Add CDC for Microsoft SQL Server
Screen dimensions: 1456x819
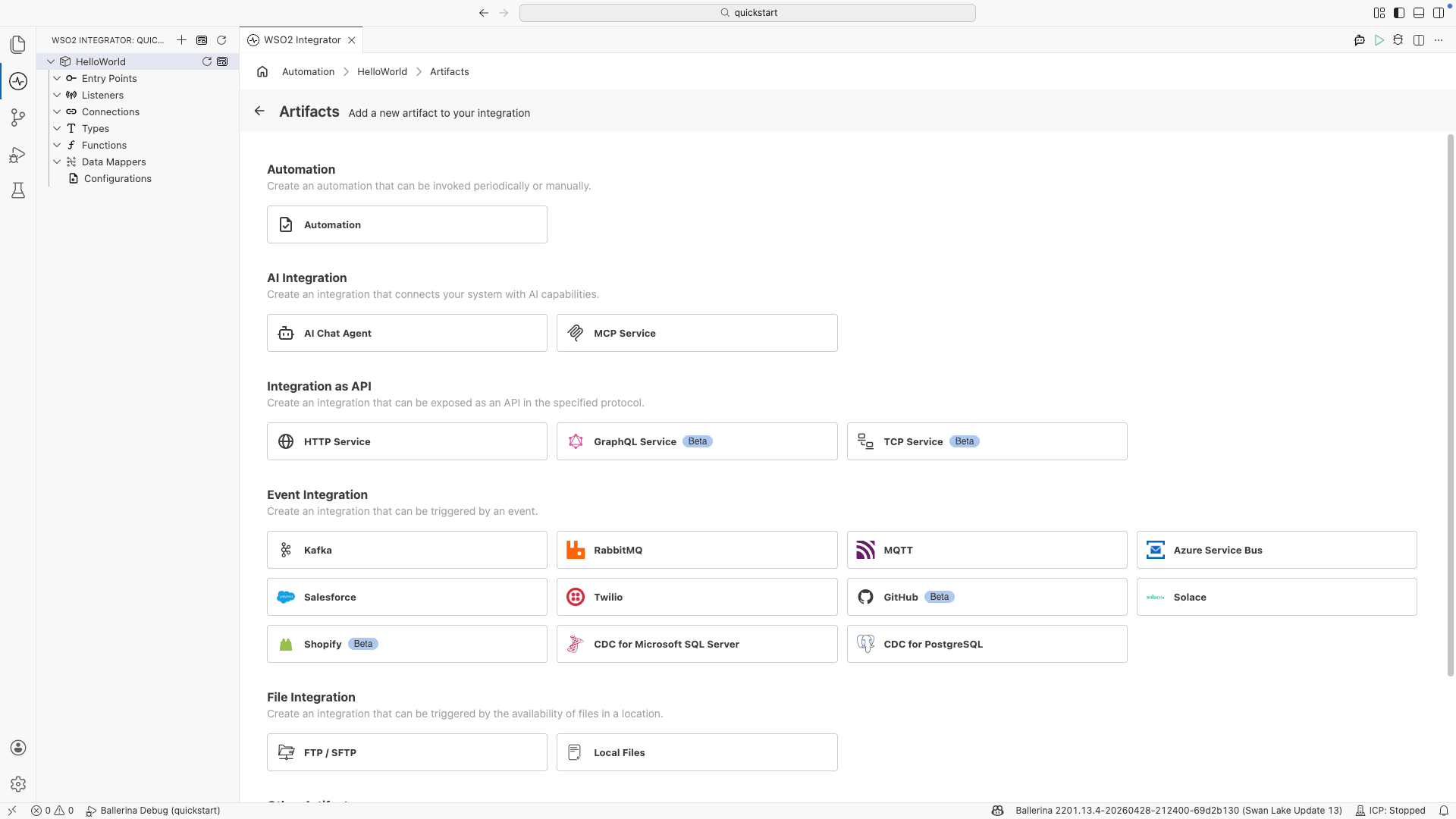(697, 644)
